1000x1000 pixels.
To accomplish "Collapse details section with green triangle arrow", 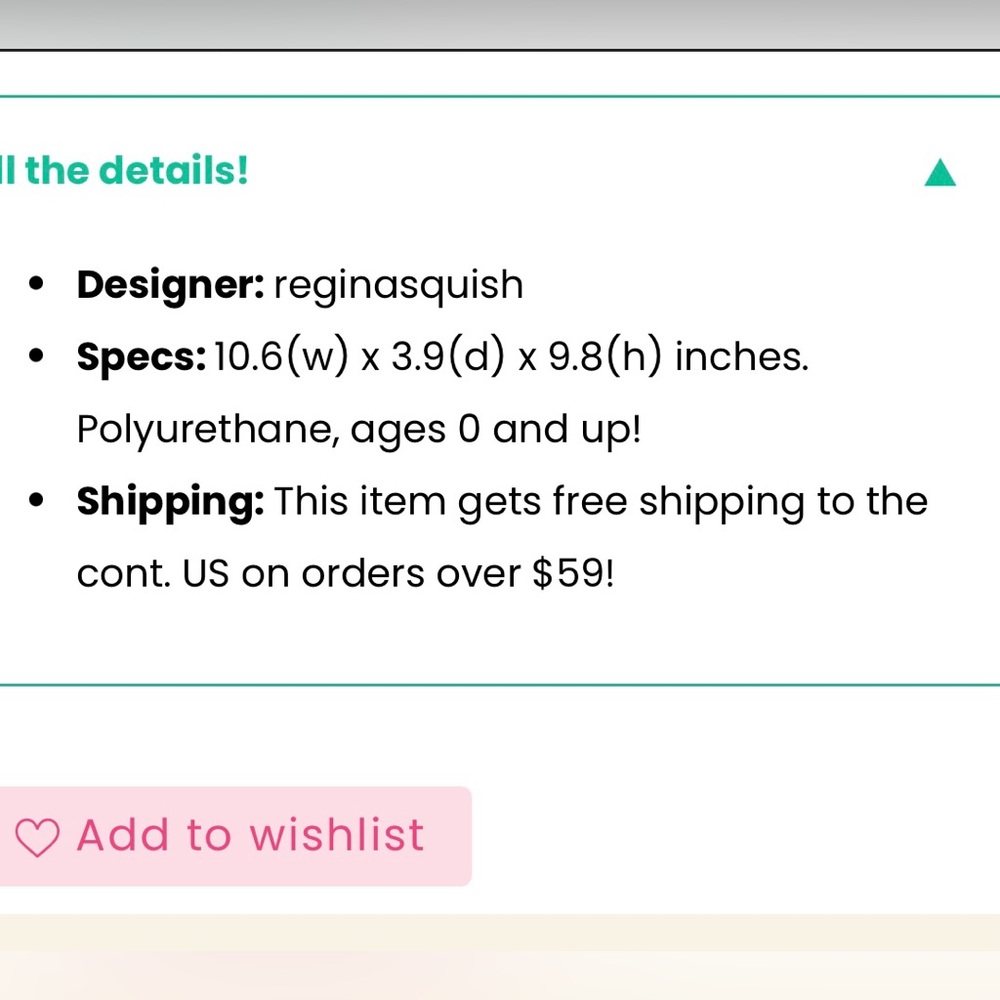I will [940, 174].
